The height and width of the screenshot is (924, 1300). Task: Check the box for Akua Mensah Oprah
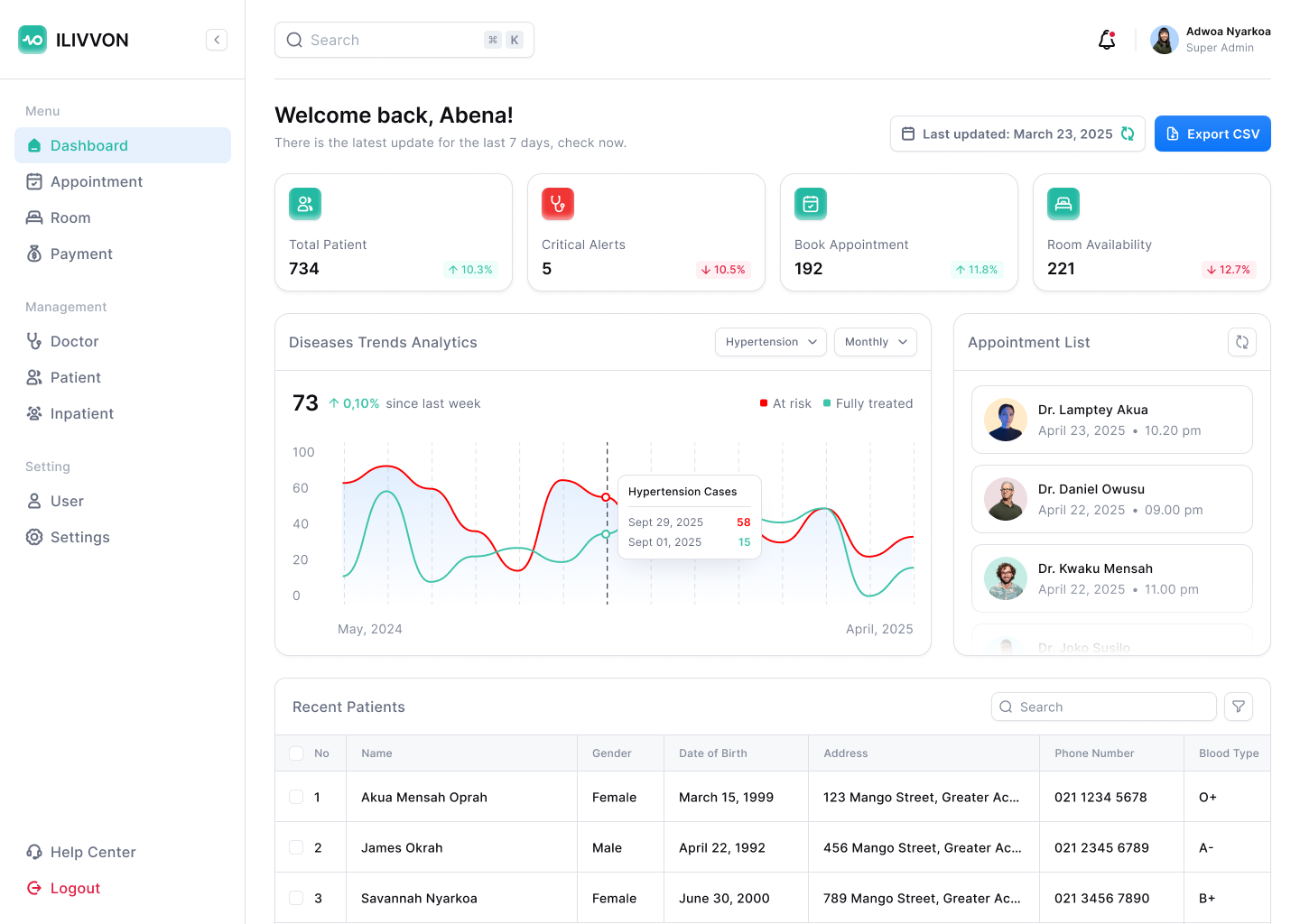[x=296, y=797]
